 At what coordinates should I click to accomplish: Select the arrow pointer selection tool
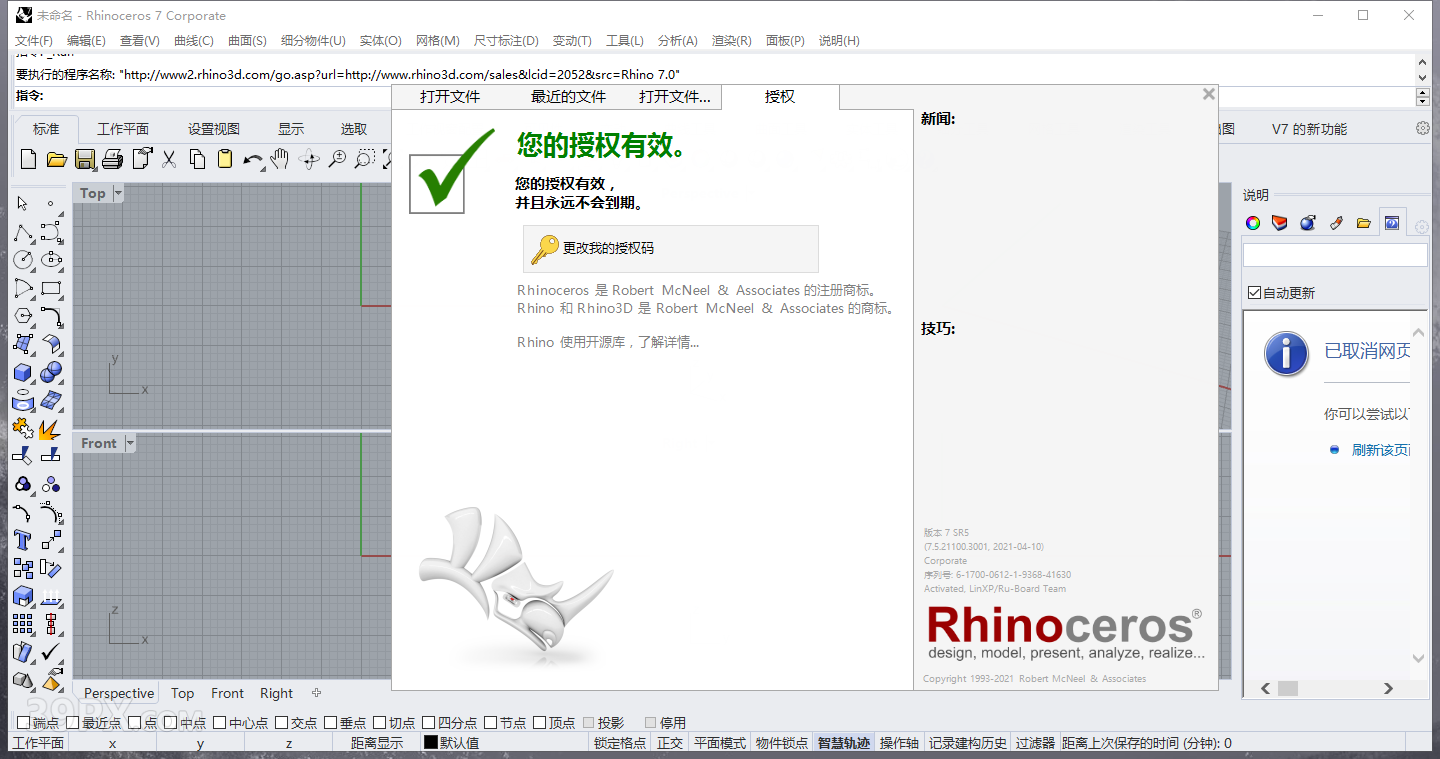[x=23, y=204]
